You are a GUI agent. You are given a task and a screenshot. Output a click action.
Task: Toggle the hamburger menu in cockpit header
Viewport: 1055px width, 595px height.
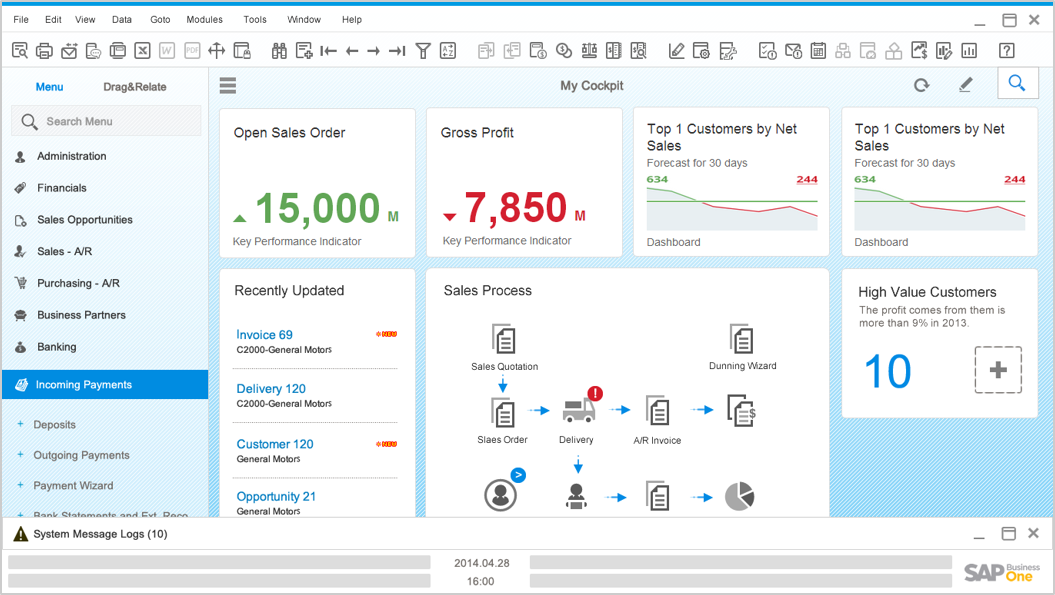[228, 86]
